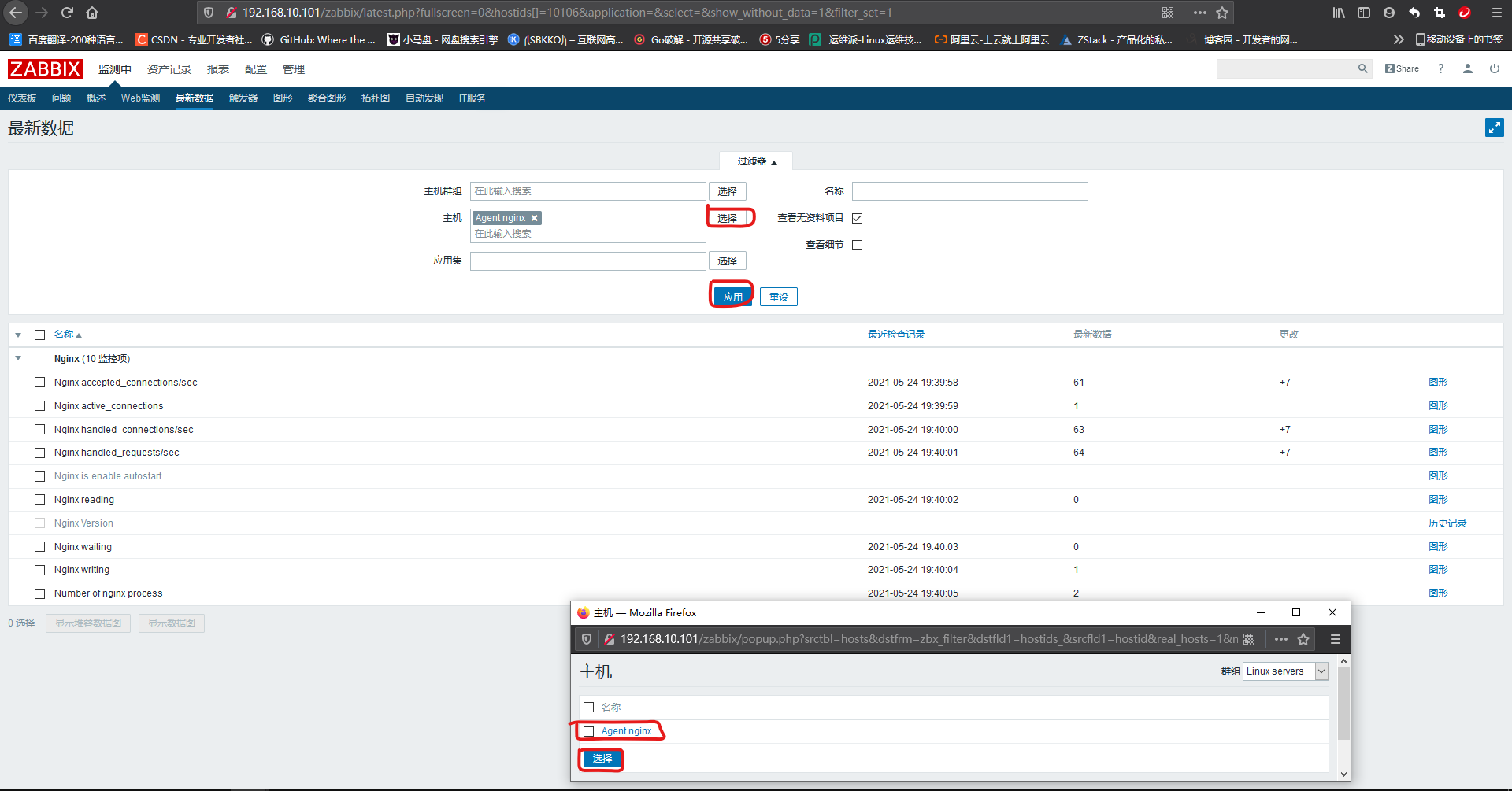Open 历史记录 link for Nginx Version
The height and width of the screenshot is (791, 1512).
[1447, 523]
